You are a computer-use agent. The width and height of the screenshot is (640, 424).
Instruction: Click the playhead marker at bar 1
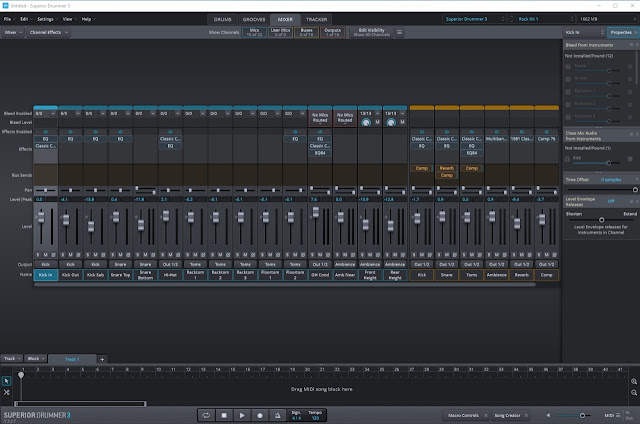click(21, 375)
